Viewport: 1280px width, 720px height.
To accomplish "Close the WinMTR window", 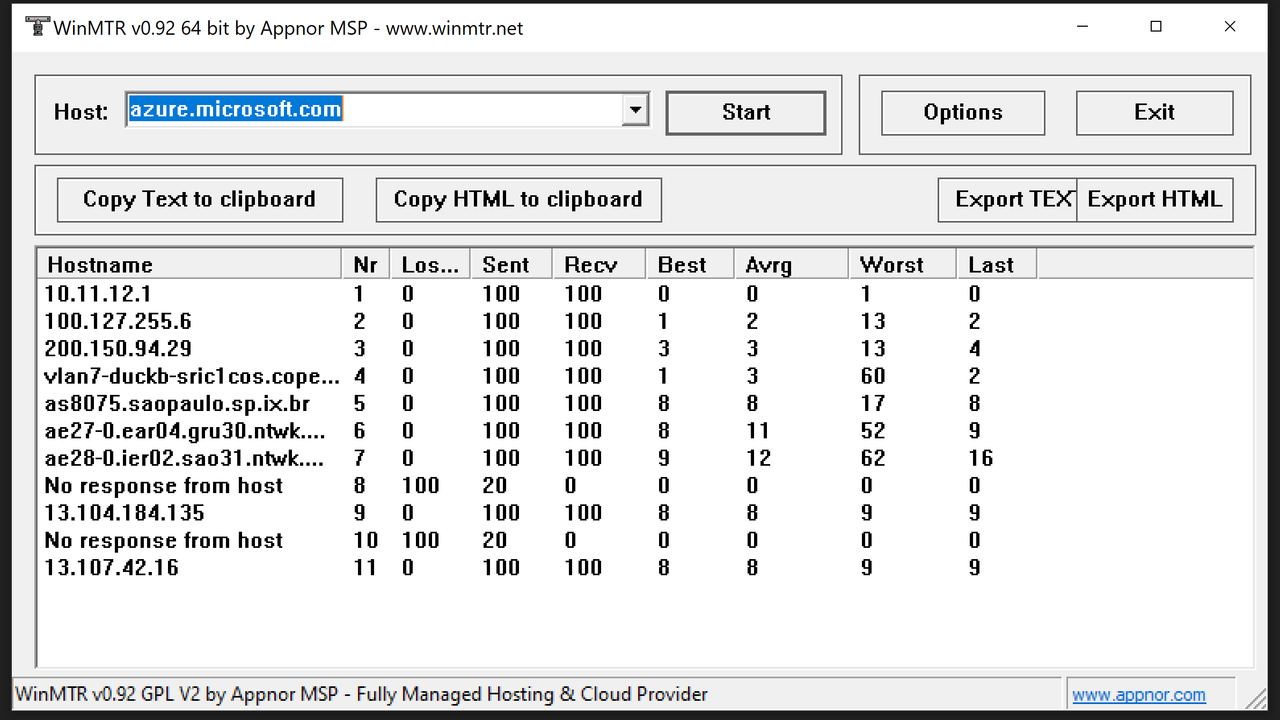I will click(x=1230, y=27).
